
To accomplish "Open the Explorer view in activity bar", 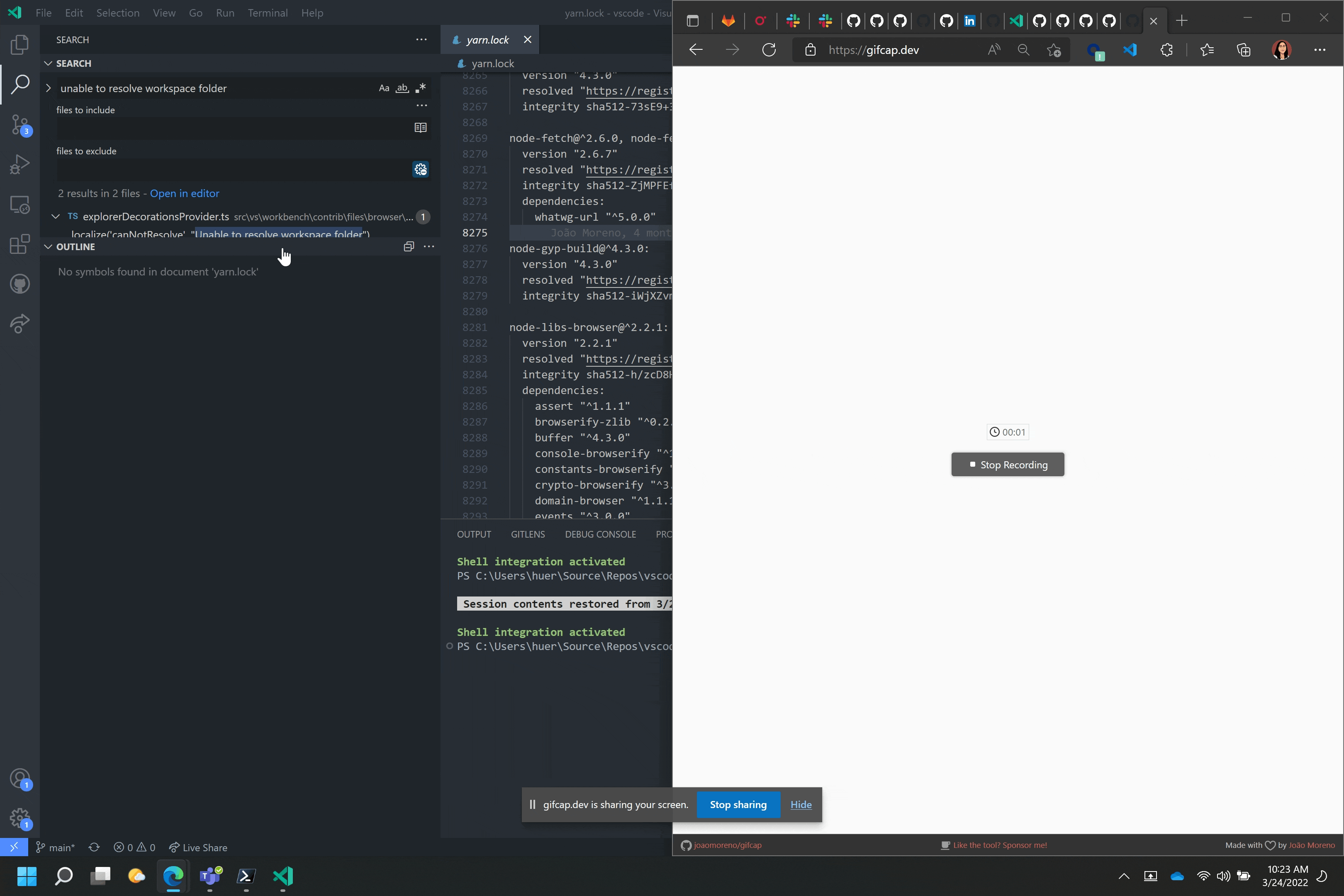I will coord(19,44).
